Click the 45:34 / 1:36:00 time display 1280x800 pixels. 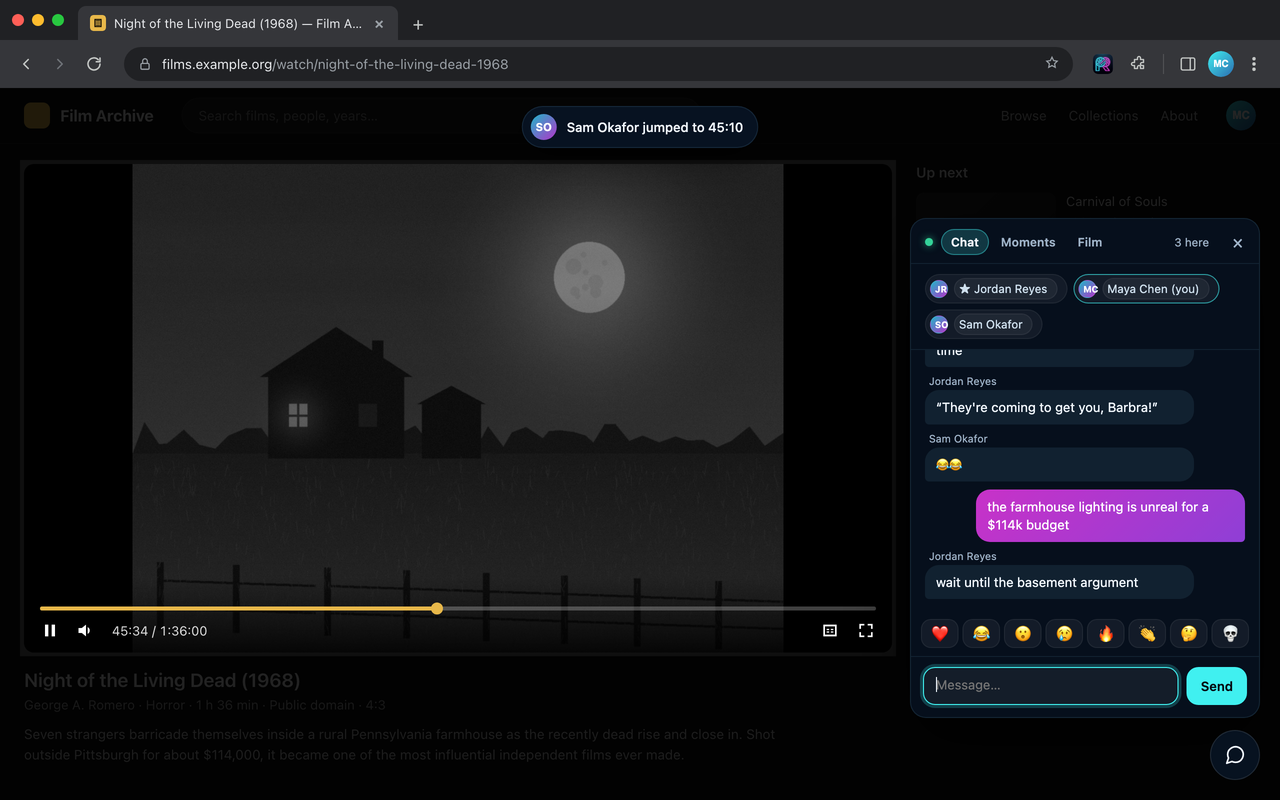click(159, 631)
